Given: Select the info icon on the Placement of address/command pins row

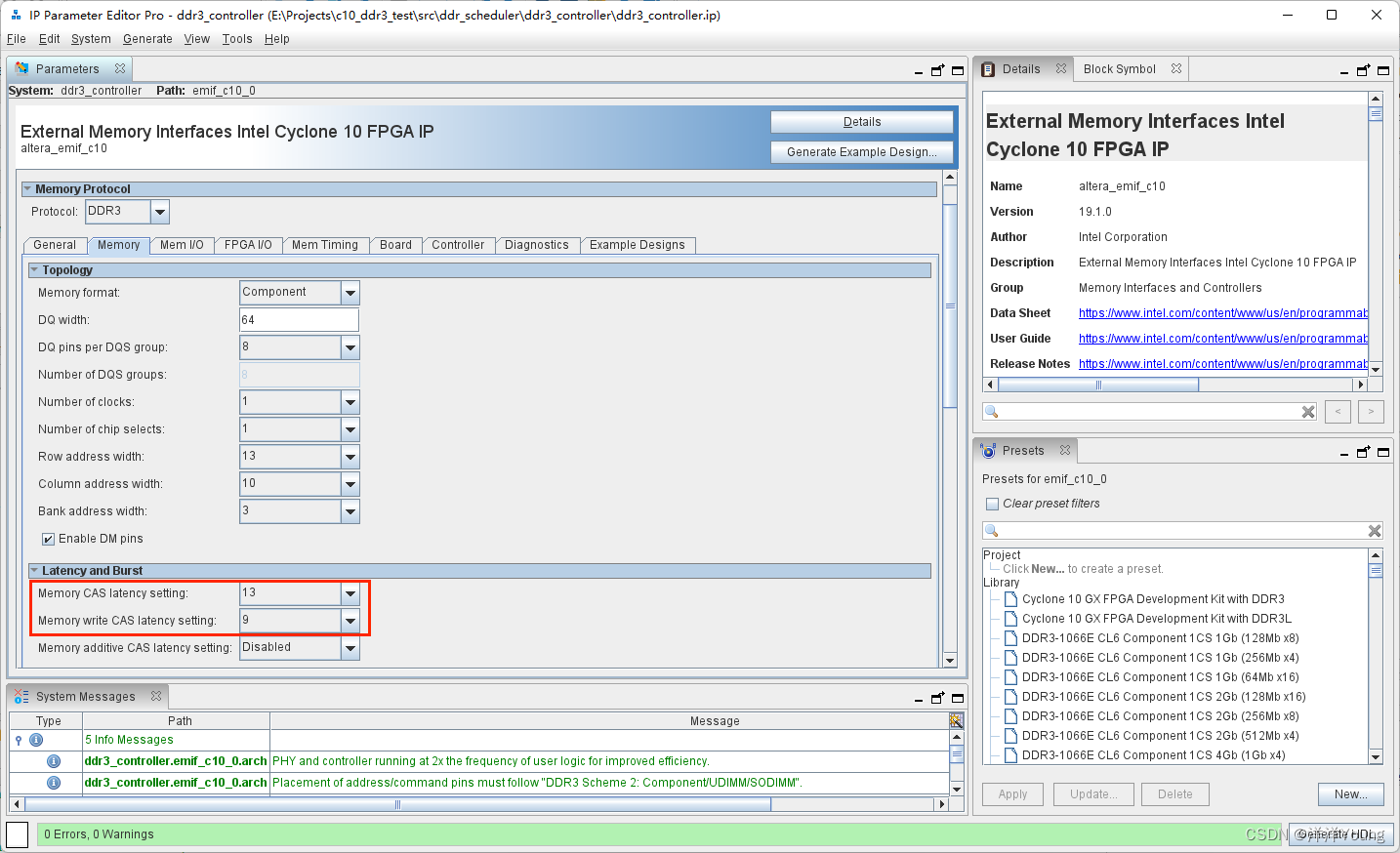Looking at the screenshot, I should 54,783.
